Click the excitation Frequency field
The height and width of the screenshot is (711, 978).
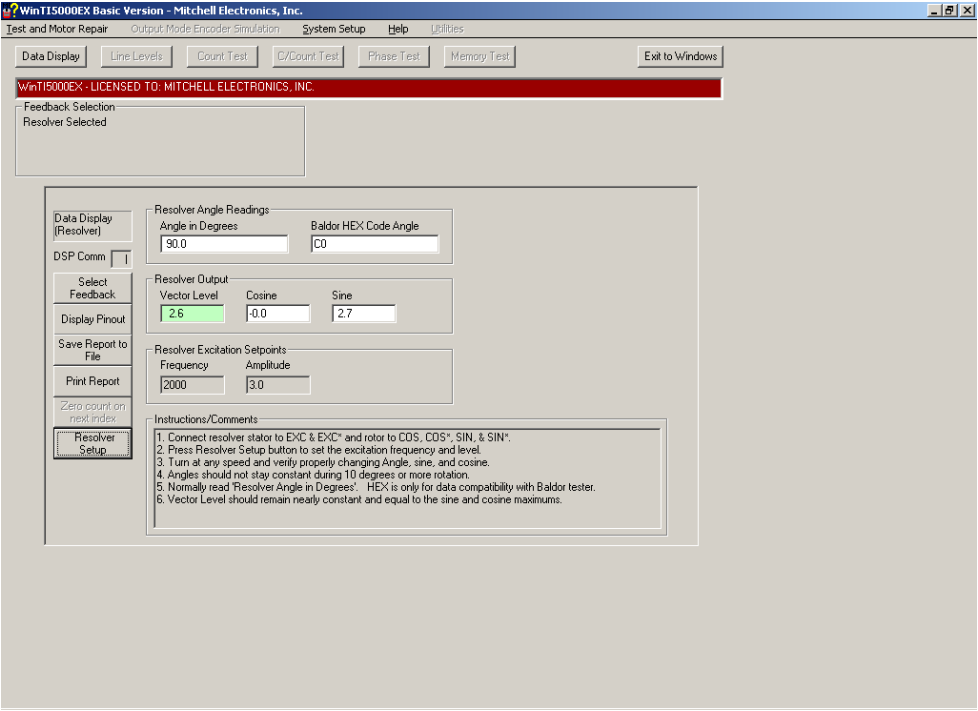click(192, 384)
